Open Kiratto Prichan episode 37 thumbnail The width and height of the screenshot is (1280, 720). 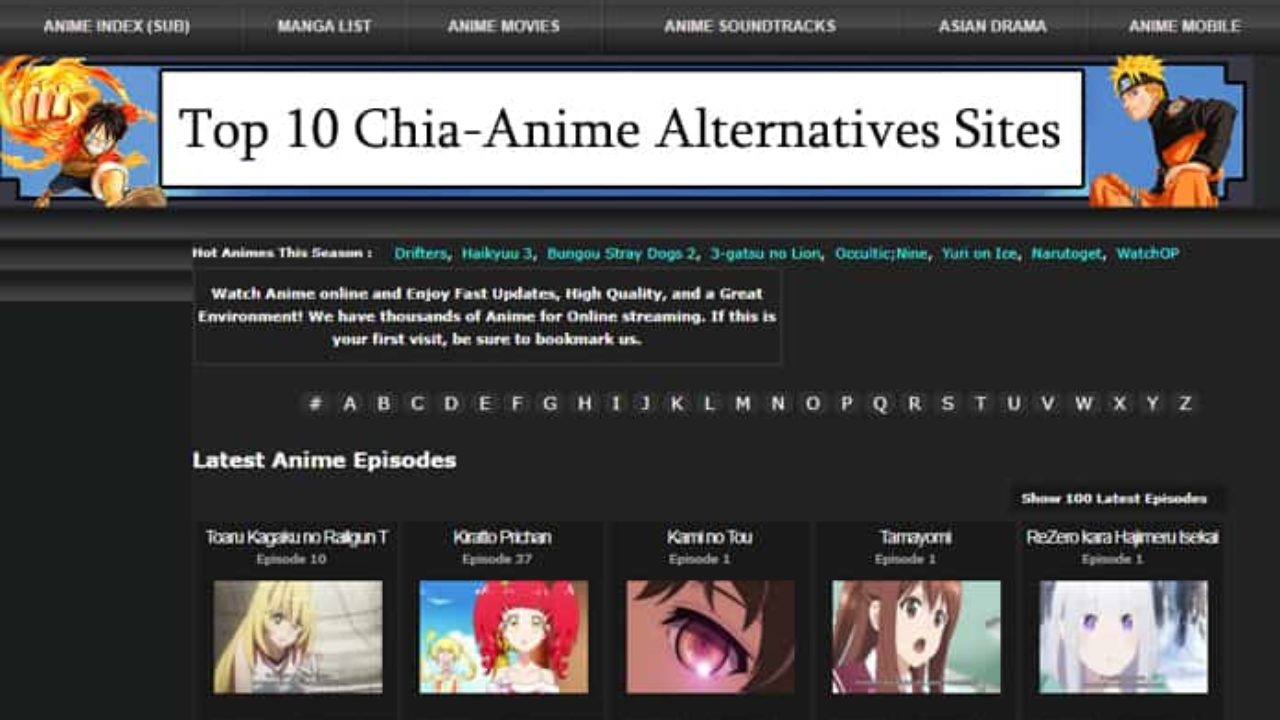[x=504, y=637]
